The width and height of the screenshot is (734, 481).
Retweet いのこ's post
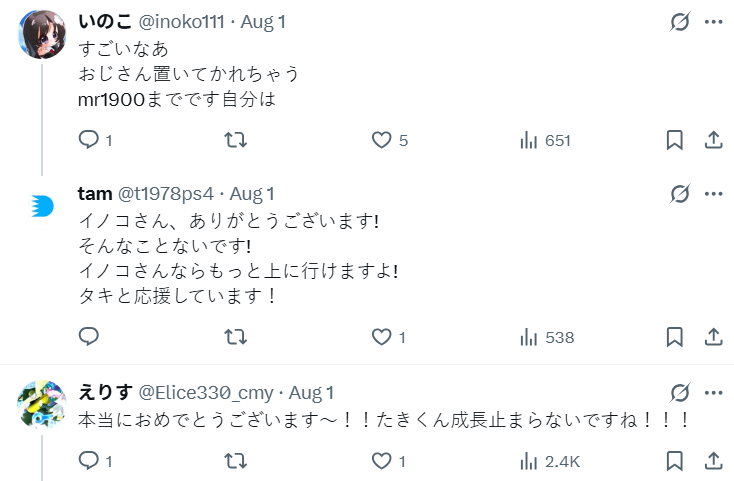pyautogui.click(x=236, y=140)
